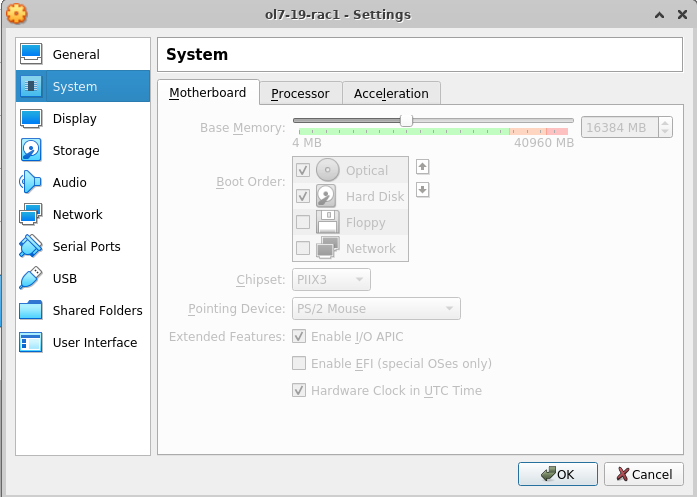697x497 pixels.
Task: Select the System chip icon in sidebar
Action: [31, 86]
